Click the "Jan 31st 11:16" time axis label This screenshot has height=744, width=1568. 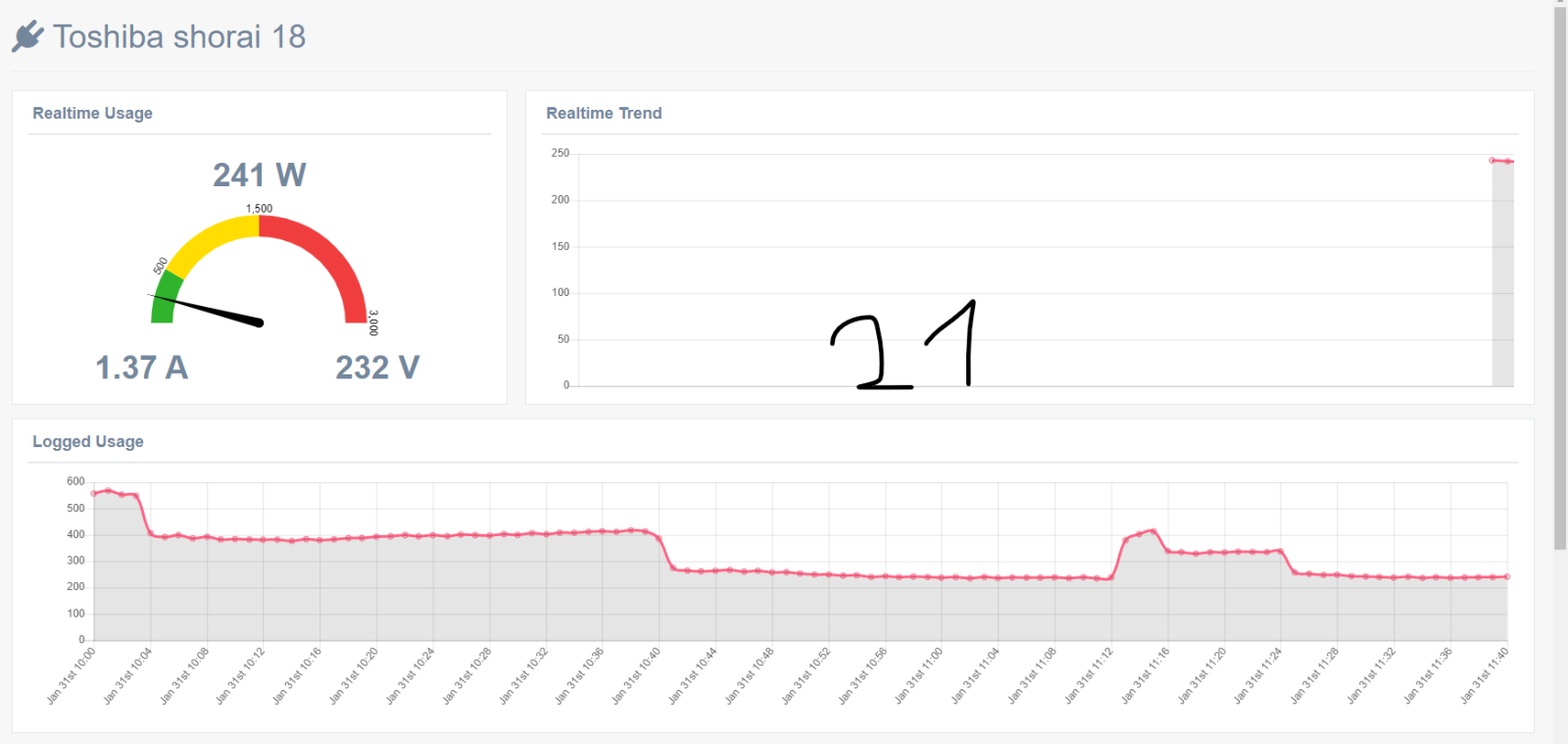coord(1146,675)
